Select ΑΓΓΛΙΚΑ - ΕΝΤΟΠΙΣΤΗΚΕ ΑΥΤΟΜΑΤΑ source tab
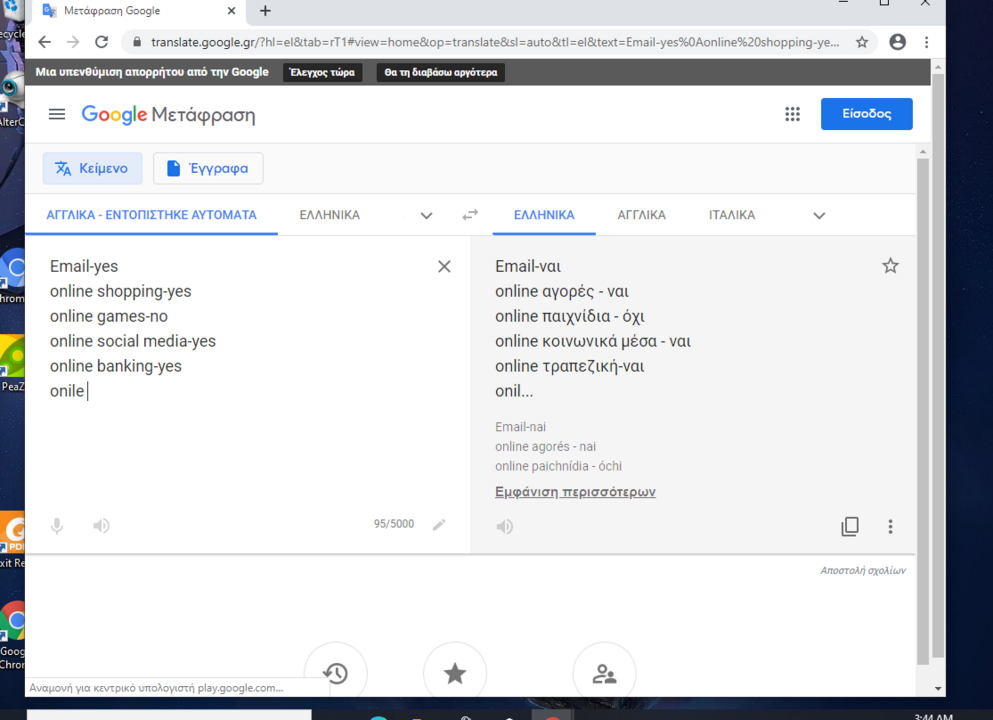The height and width of the screenshot is (720, 993). click(x=151, y=215)
